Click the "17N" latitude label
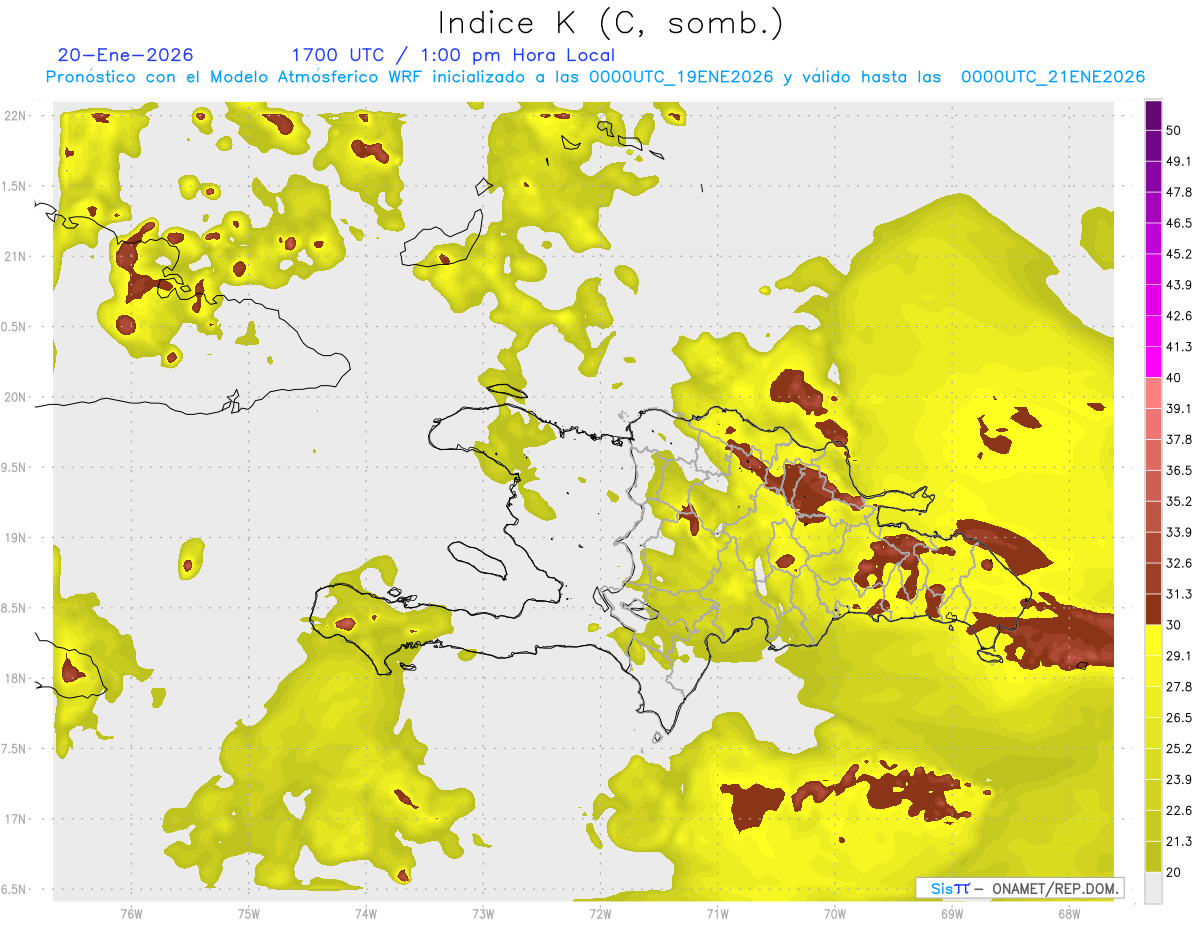The image size is (1200, 927). pos(16,819)
